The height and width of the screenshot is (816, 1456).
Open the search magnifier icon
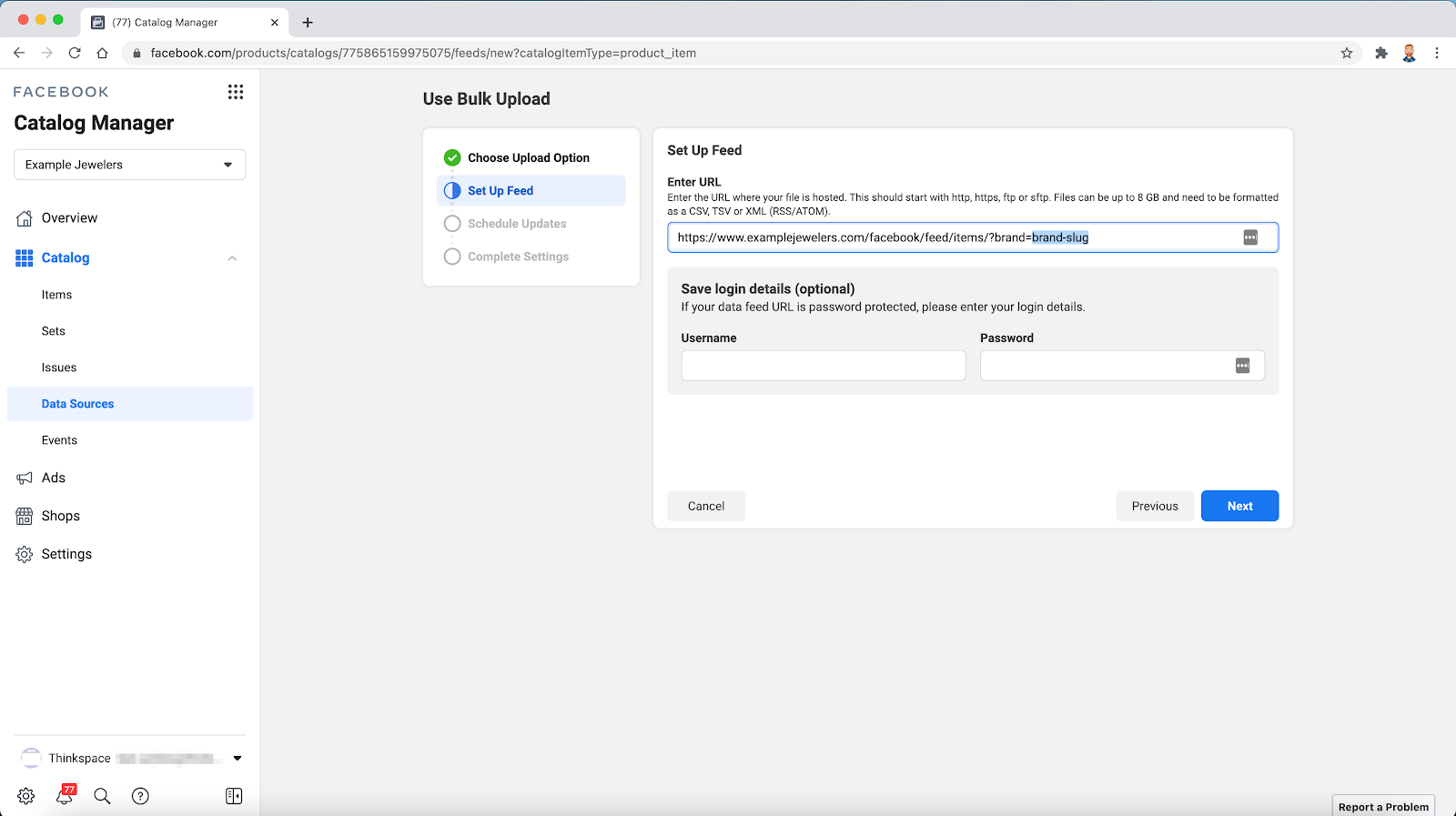click(x=102, y=796)
